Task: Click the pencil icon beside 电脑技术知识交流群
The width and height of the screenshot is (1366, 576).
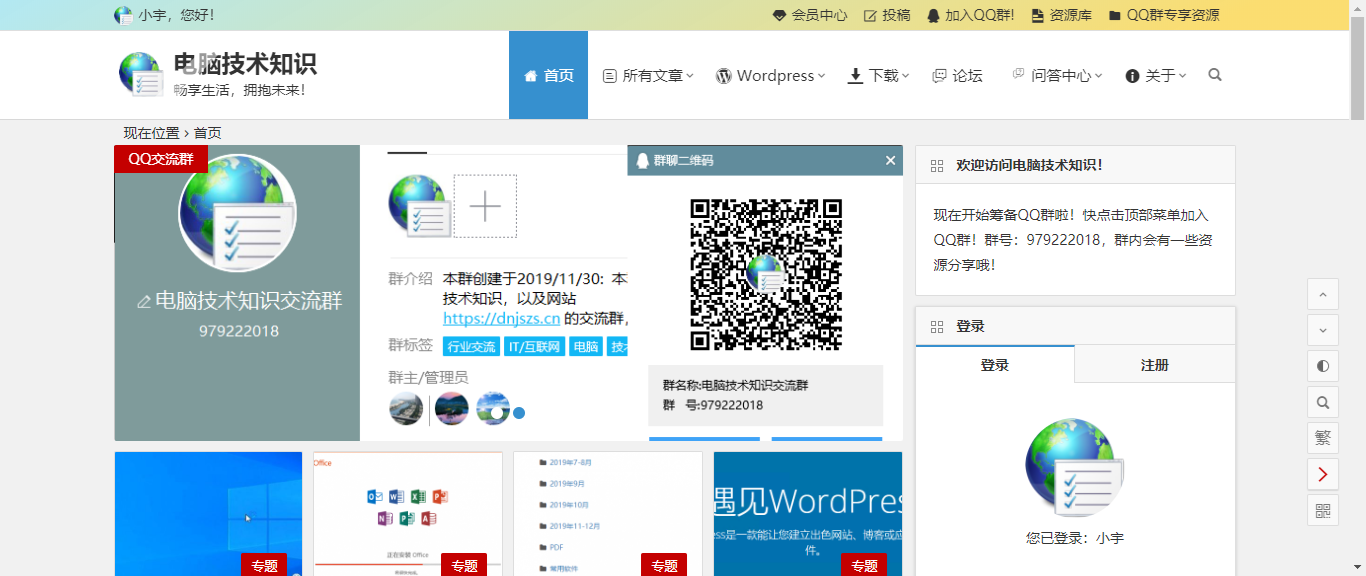Action: pyautogui.click(x=144, y=302)
